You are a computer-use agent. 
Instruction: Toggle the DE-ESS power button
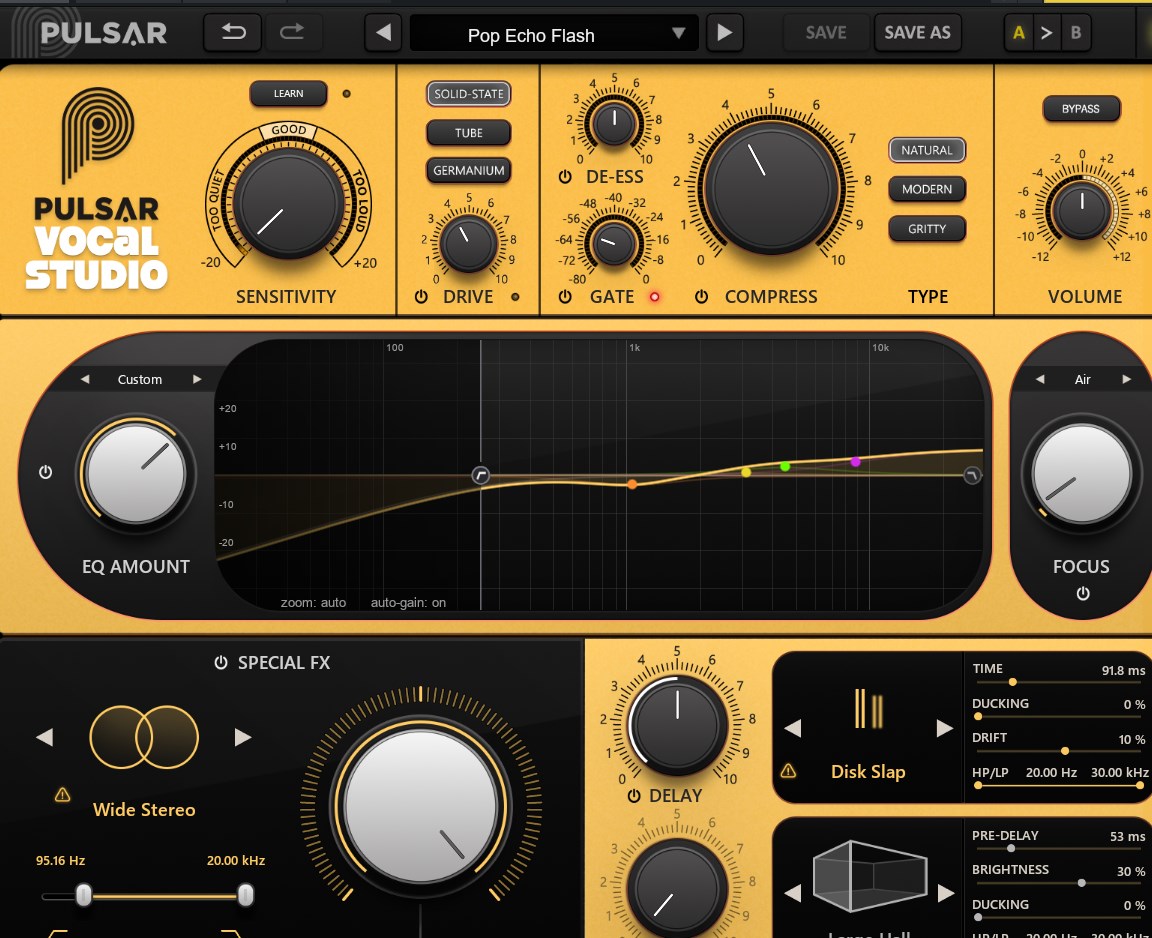coord(565,177)
